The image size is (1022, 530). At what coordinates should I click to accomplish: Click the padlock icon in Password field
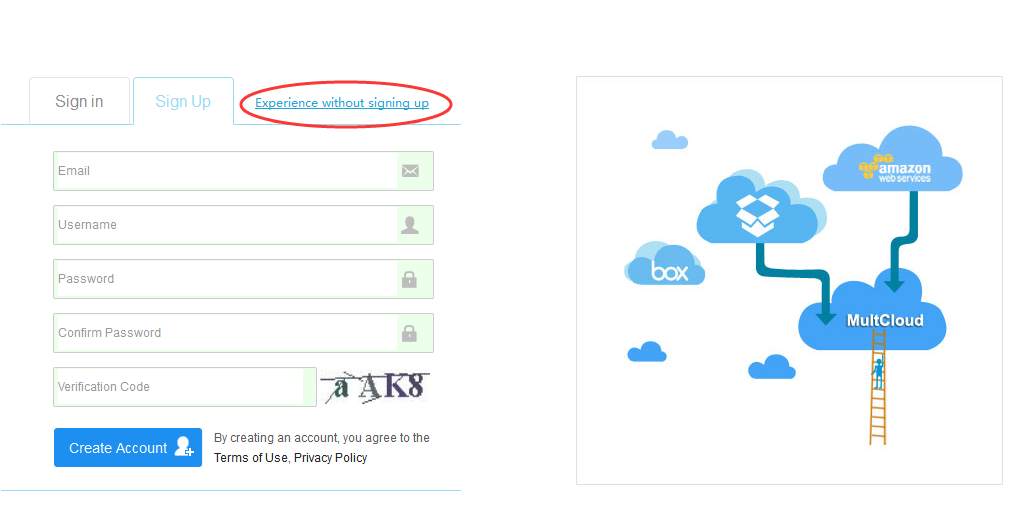click(409, 279)
